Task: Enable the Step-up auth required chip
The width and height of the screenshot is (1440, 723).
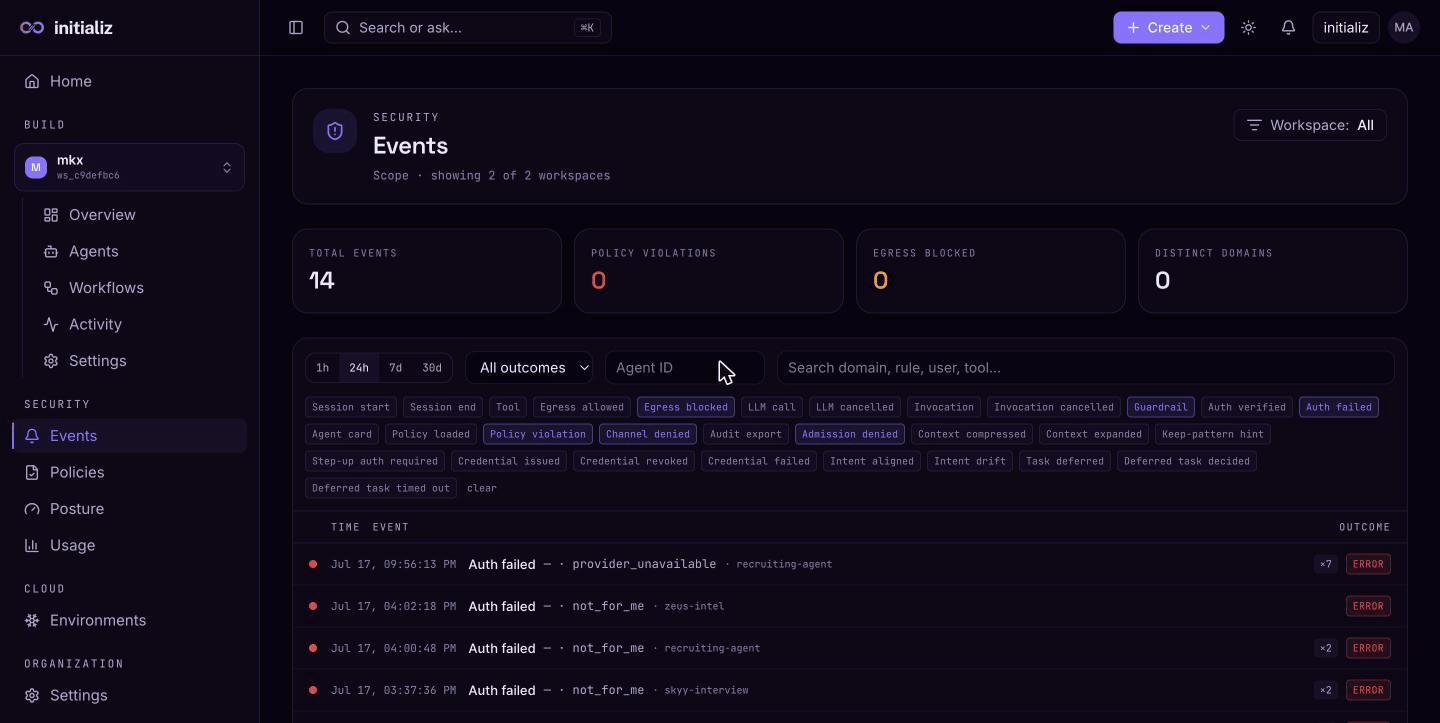Action: click(x=375, y=461)
